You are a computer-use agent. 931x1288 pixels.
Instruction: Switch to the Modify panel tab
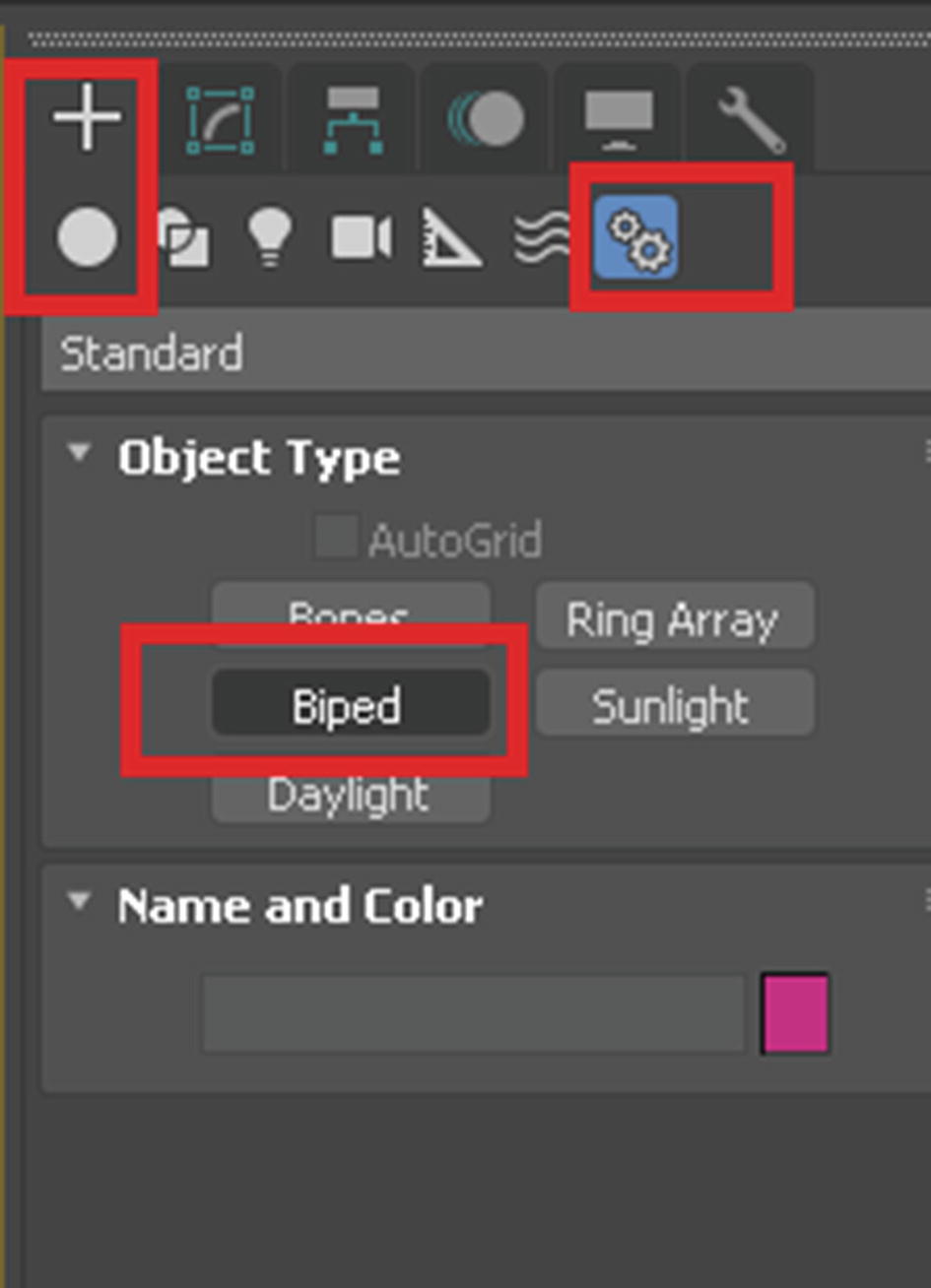220,120
